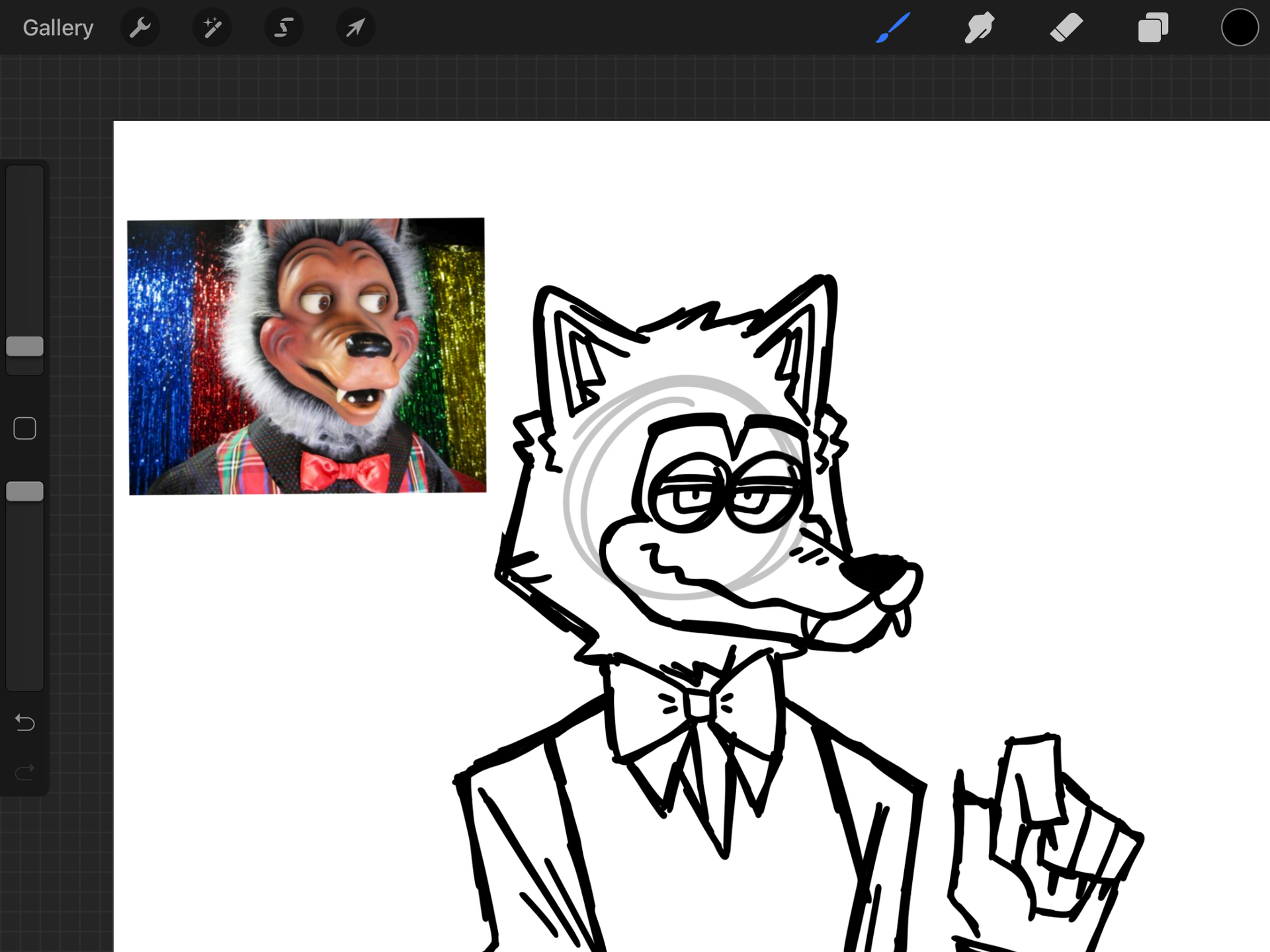Select the Eraser tool
Screen dimensions: 1270x952
[1066, 28]
